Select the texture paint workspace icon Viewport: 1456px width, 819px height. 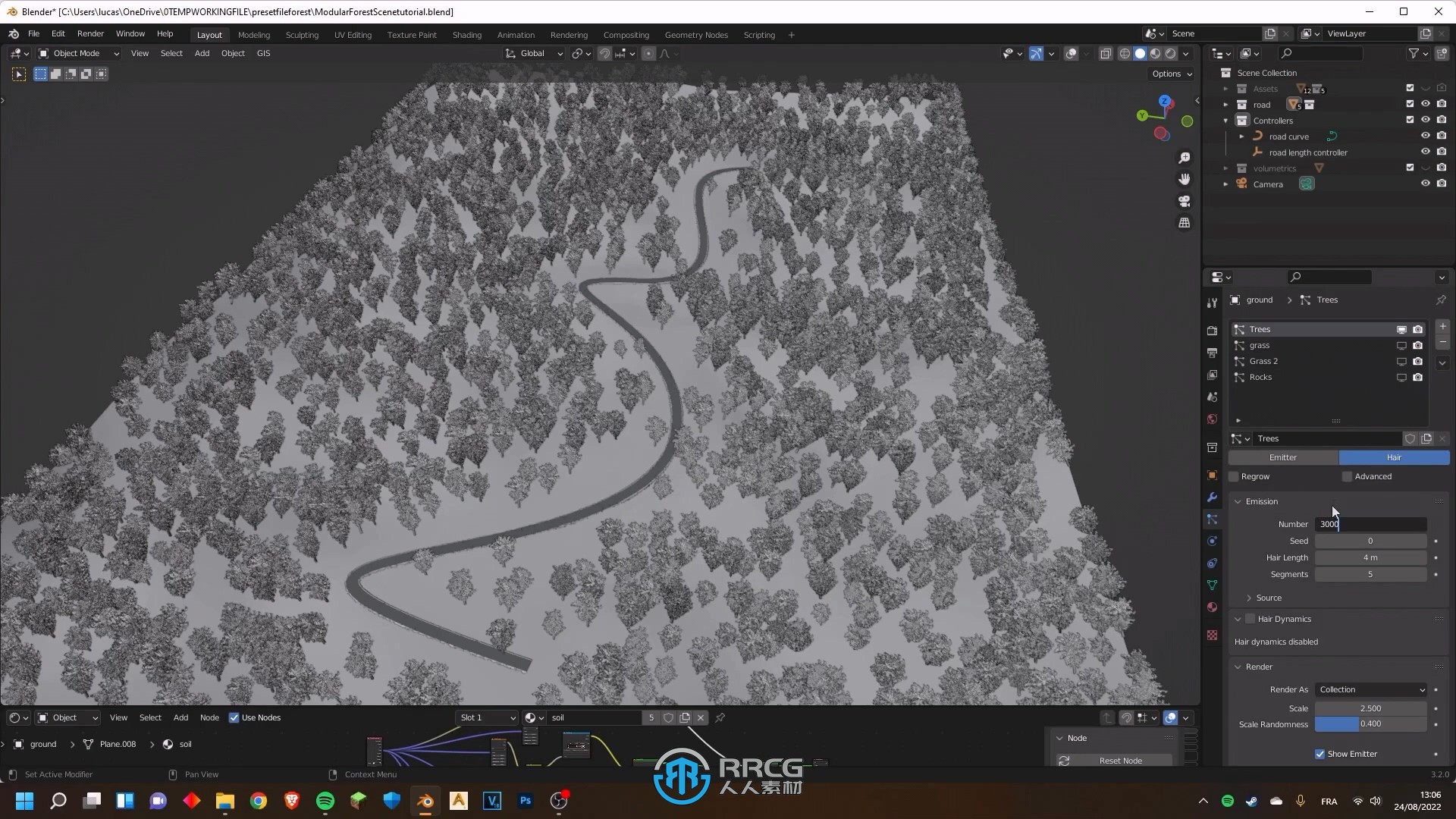pyautogui.click(x=411, y=35)
